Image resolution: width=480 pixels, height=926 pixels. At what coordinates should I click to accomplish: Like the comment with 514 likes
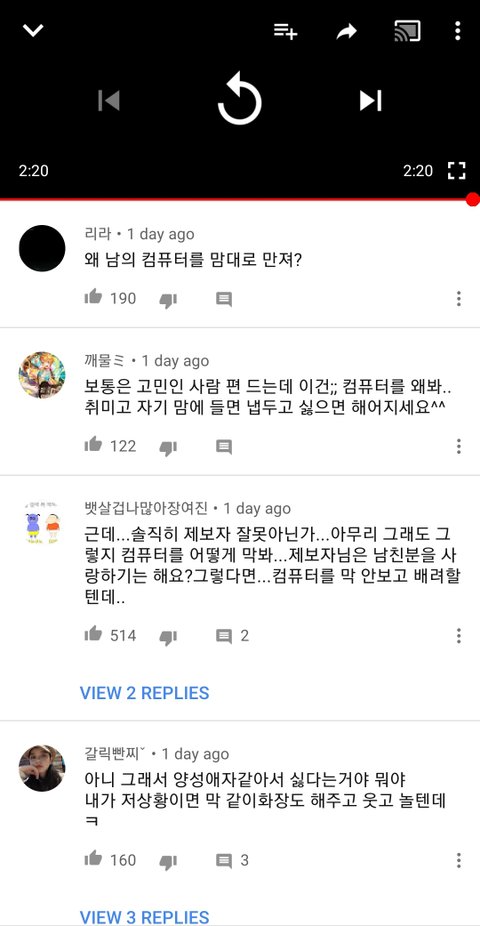pyautogui.click(x=93, y=634)
